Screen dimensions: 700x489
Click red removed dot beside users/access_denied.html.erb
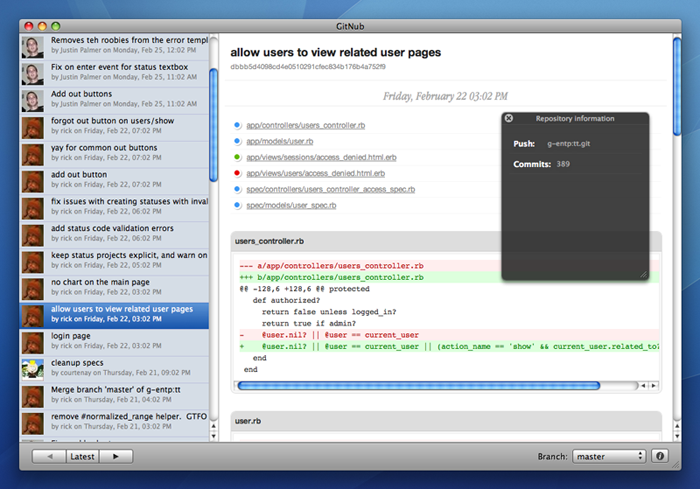click(x=237, y=173)
